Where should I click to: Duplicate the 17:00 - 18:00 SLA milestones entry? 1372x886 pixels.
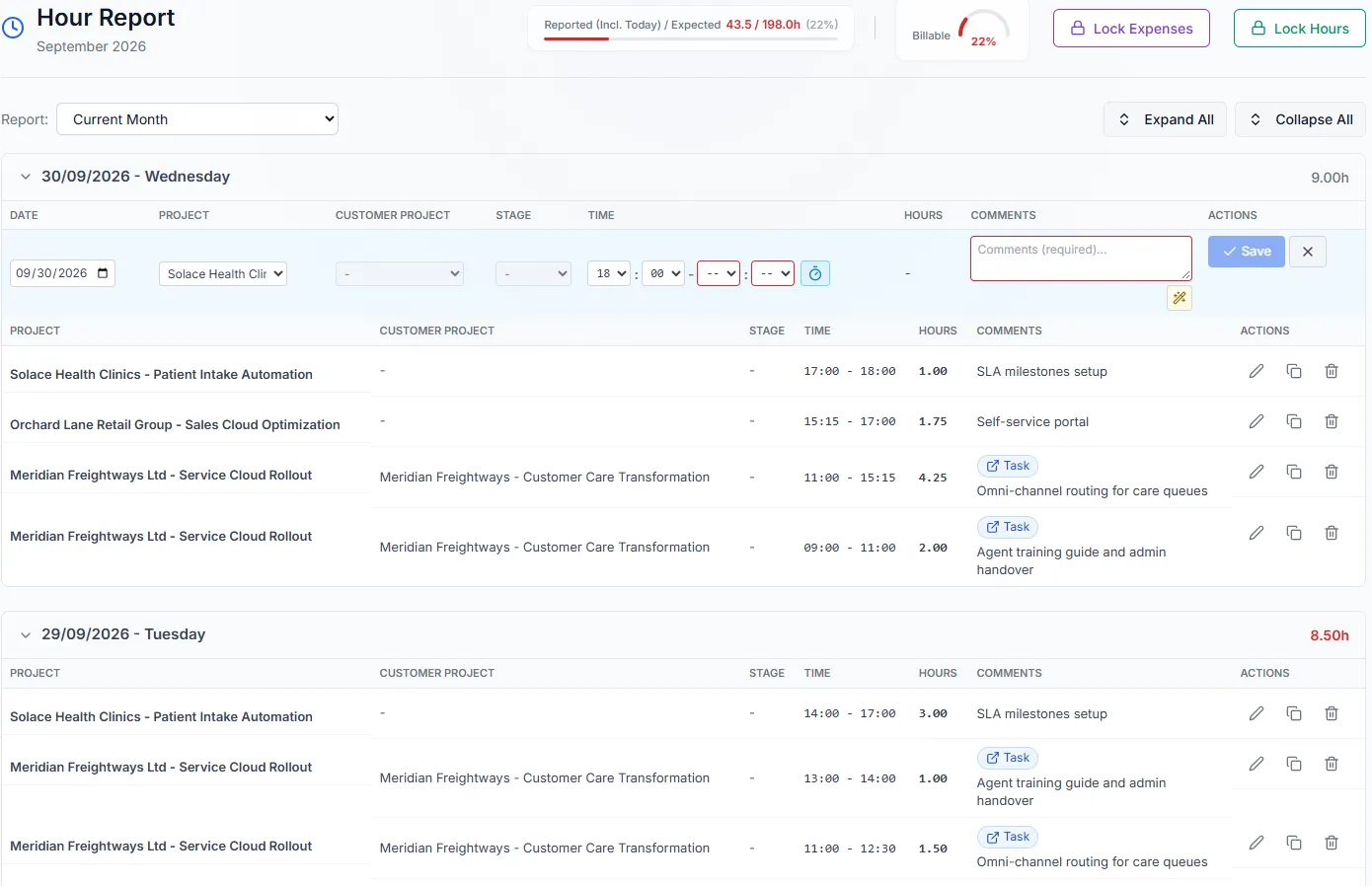(x=1294, y=371)
